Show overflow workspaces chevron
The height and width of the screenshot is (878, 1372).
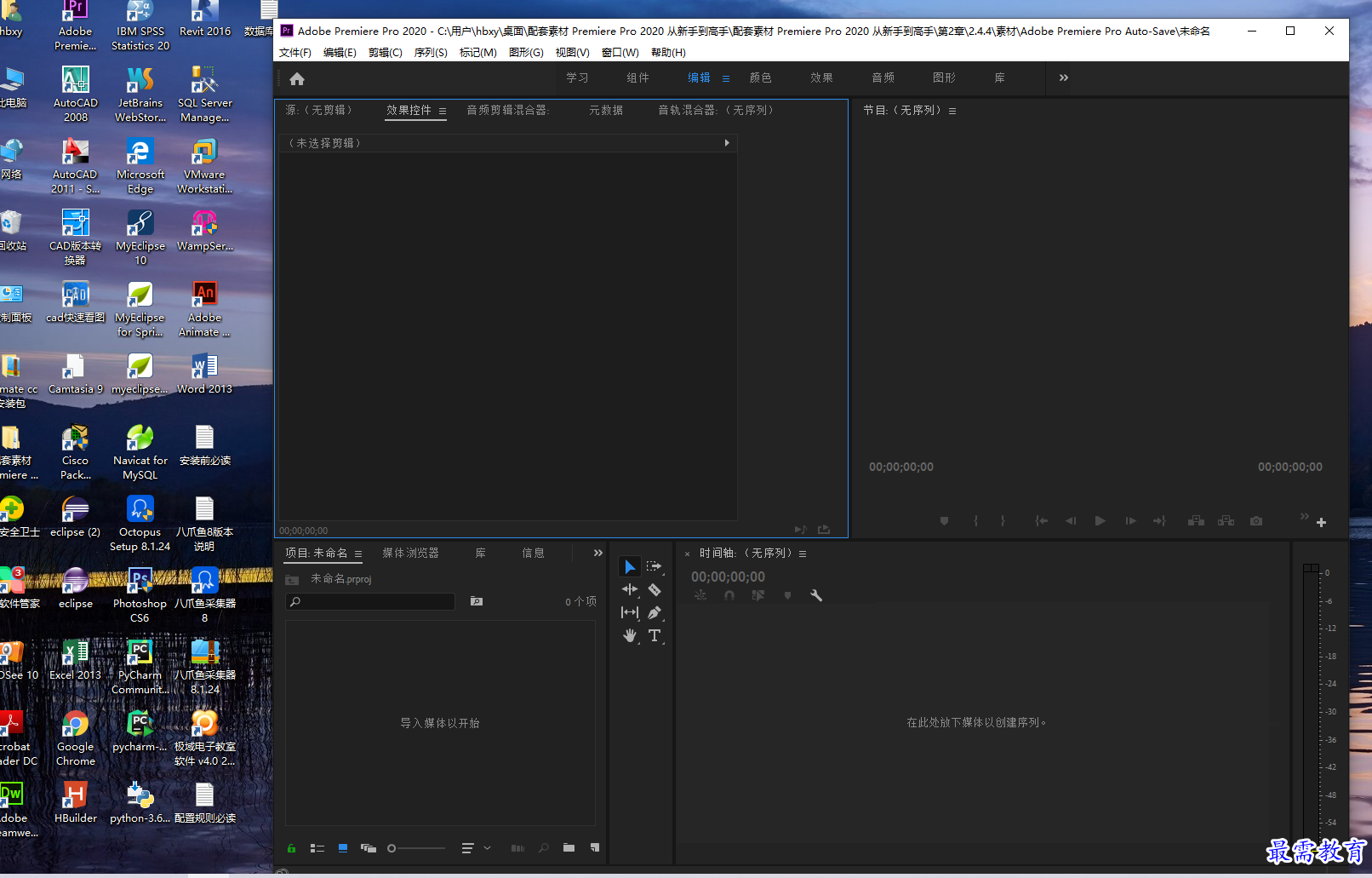tap(1063, 77)
